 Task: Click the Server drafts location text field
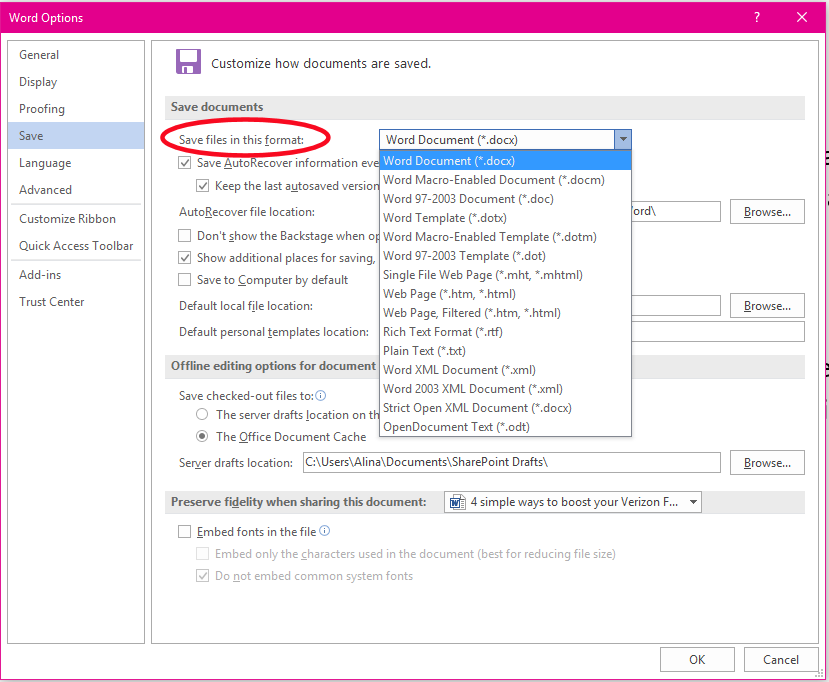(511, 462)
